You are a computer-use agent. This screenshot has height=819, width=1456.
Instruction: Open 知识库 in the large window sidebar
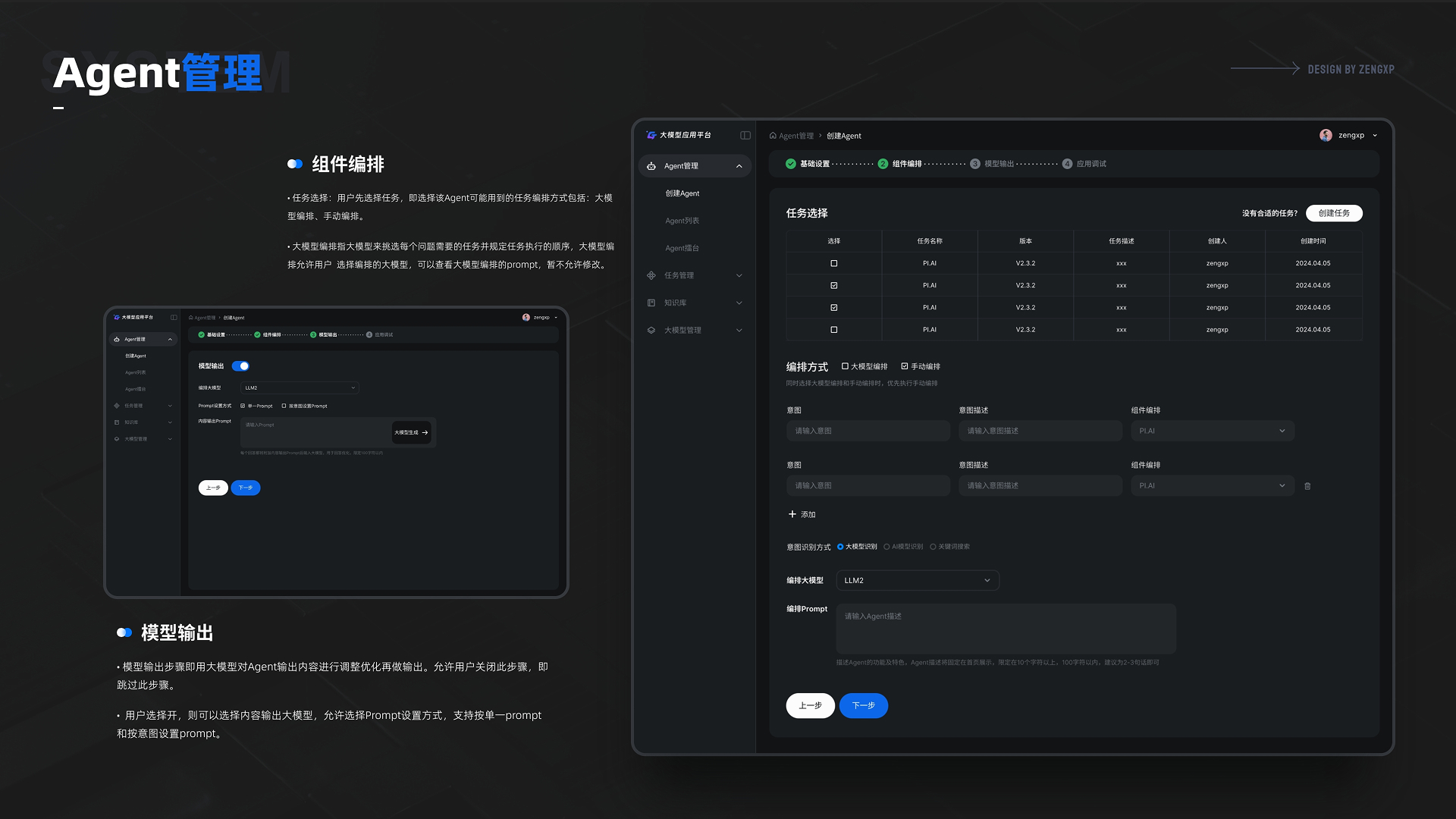click(x=694, y=303)
